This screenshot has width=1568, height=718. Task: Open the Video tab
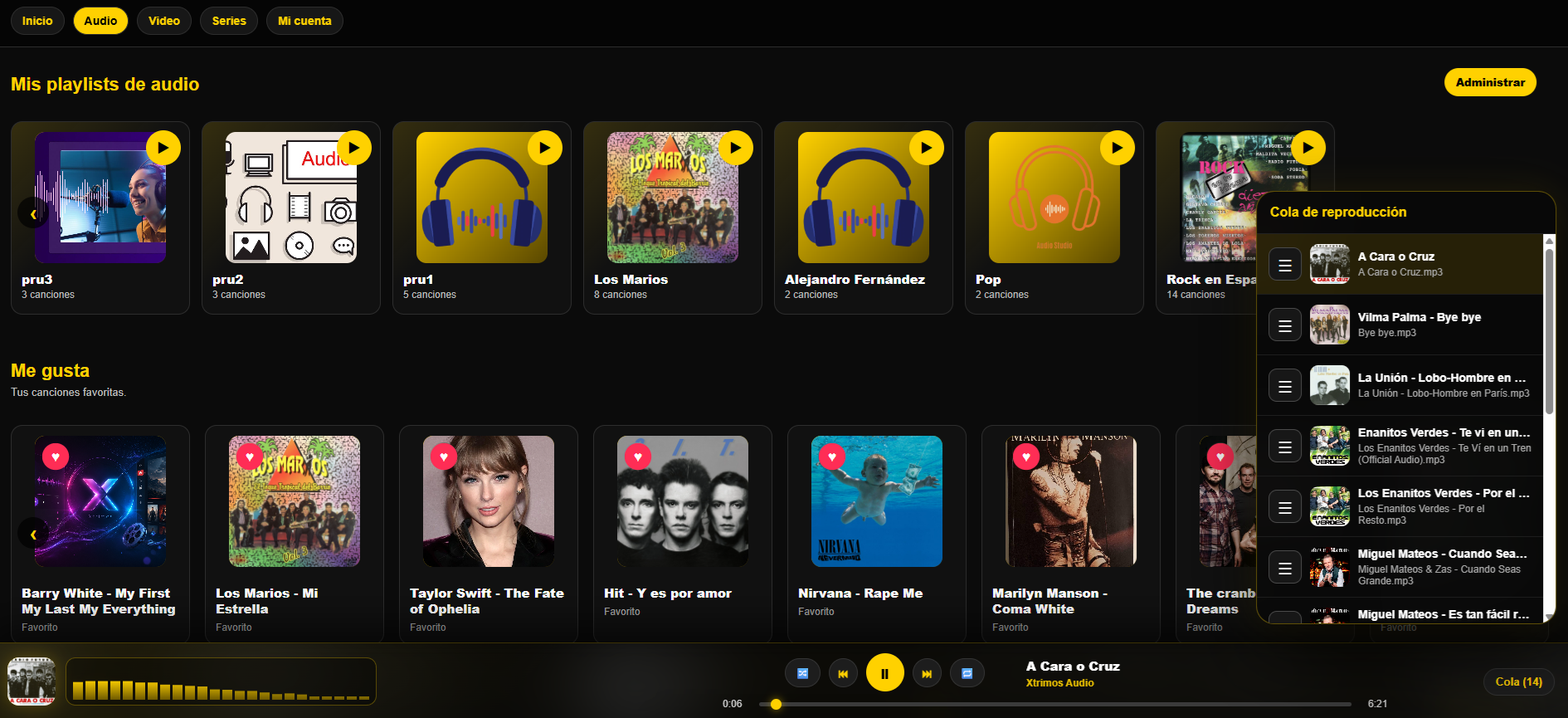(164, 21)
